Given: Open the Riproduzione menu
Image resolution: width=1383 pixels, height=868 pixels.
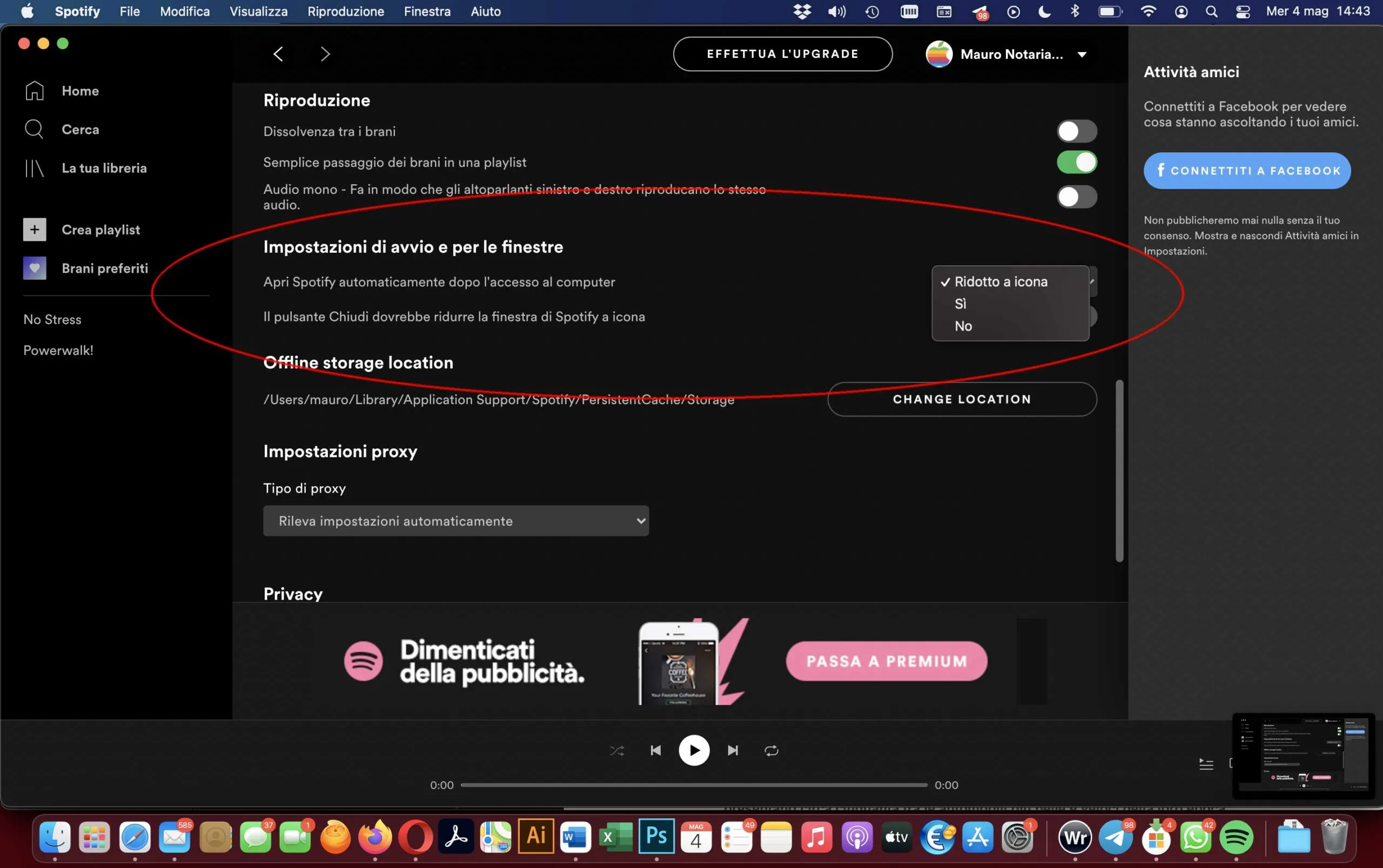Looking at the screenshot, I should (346, 11).
